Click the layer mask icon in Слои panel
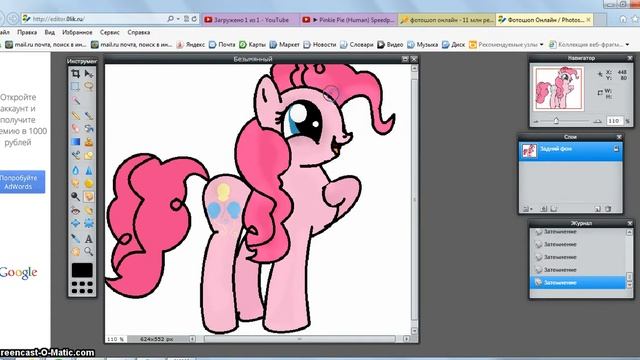This screenshot has width=640, height=360. click(544, 209)
